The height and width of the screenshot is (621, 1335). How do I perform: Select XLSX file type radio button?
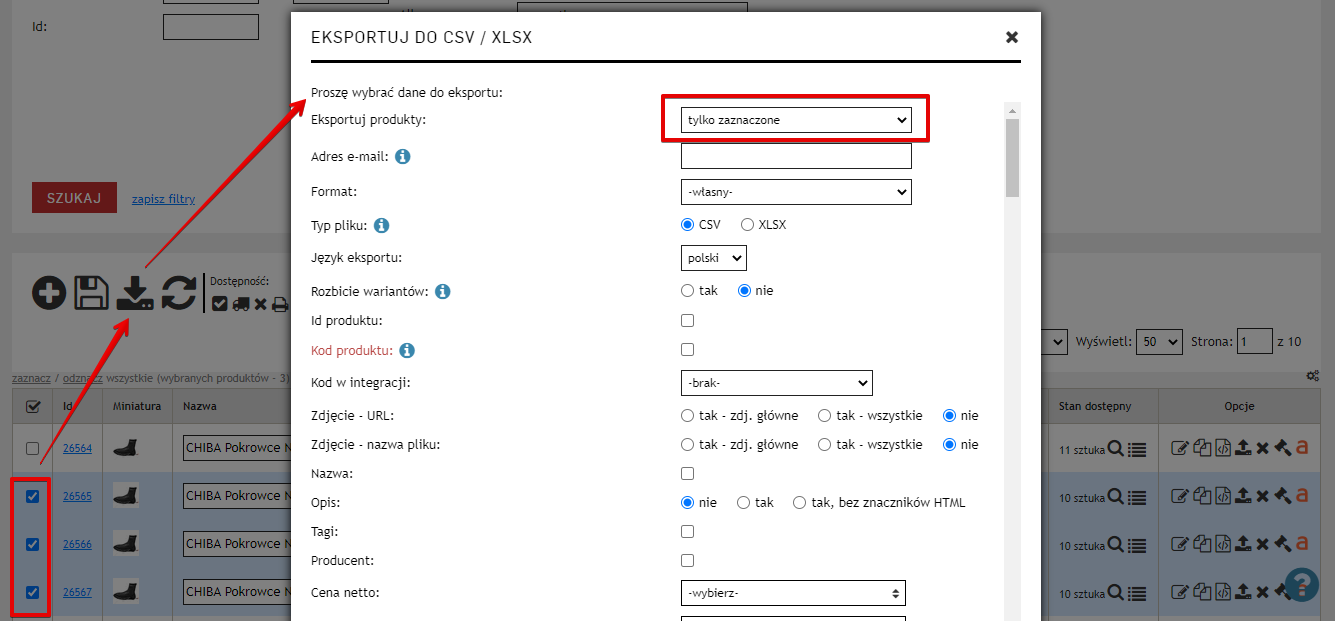pyautogui.click(x=747, y=225)
